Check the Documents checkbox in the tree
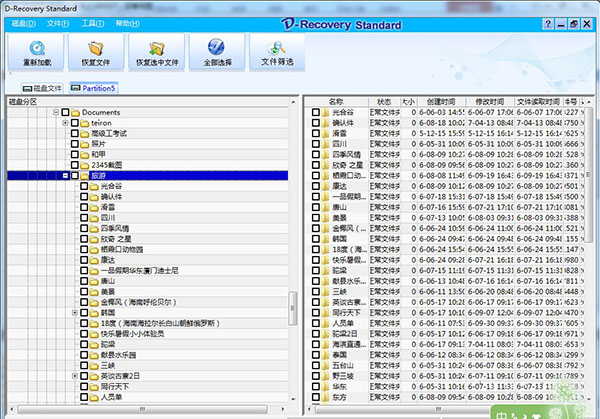The height and width of the screenshot is (419, 600). click(x=65, y=112)
